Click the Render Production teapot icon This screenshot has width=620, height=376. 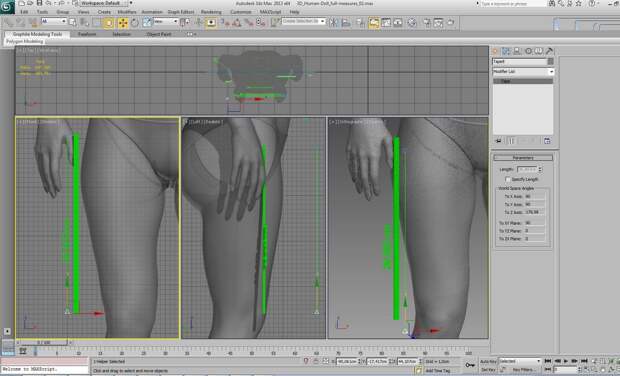(x=450, y=23)
